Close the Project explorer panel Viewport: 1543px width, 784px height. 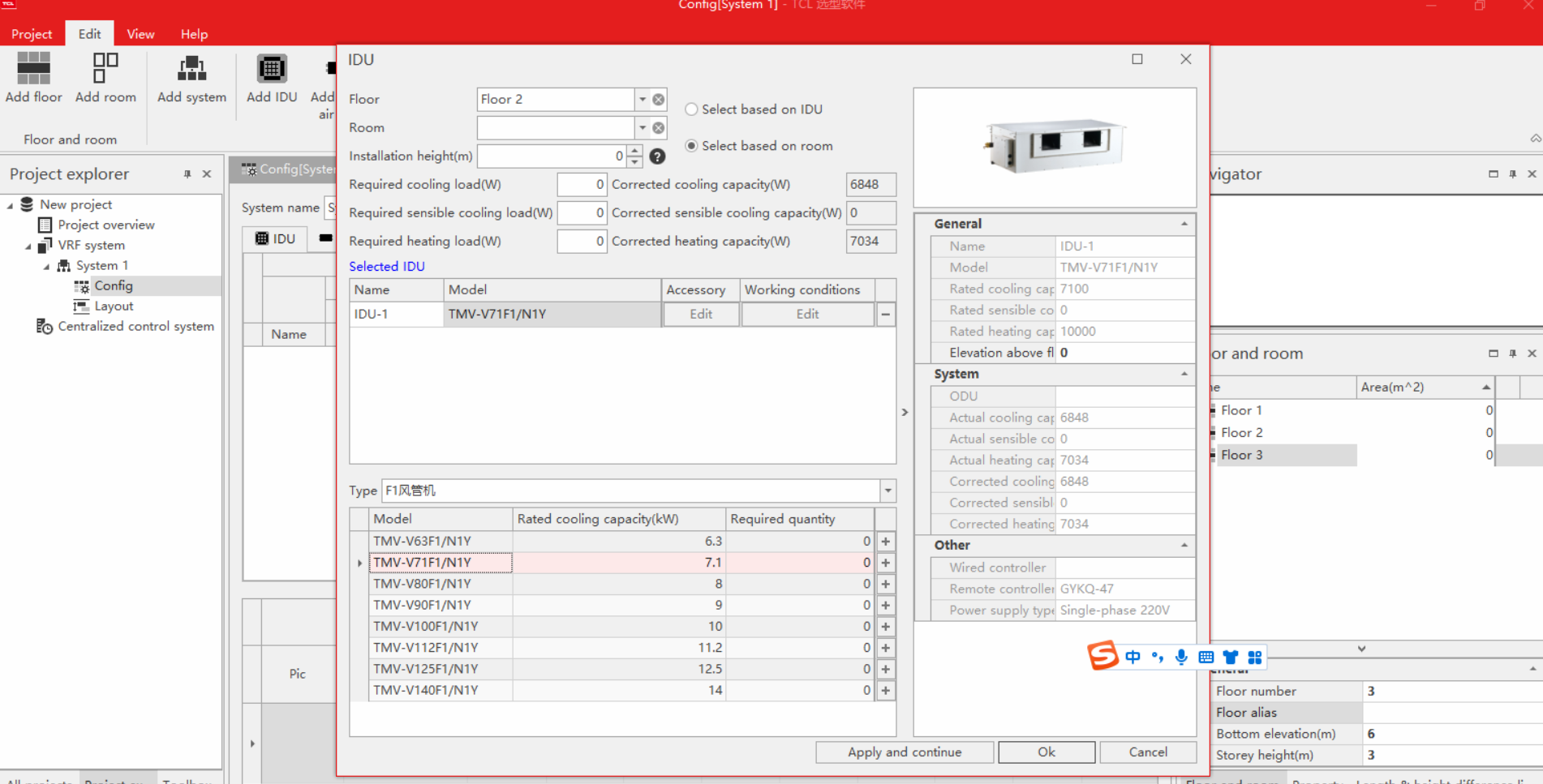pyautogui.click(x=207, y=174)
